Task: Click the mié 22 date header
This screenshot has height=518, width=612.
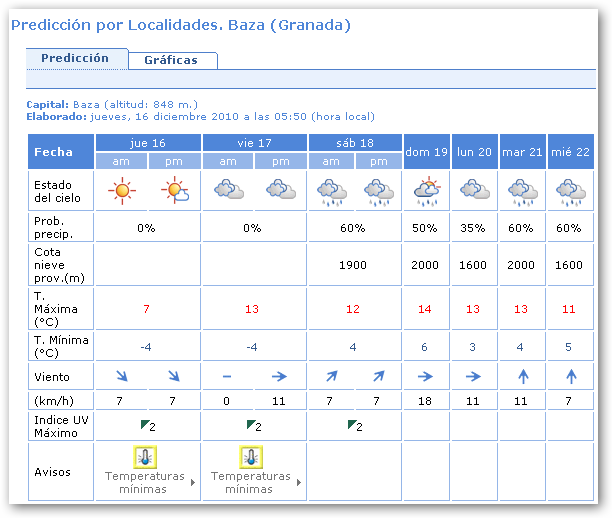Action: 570,152
